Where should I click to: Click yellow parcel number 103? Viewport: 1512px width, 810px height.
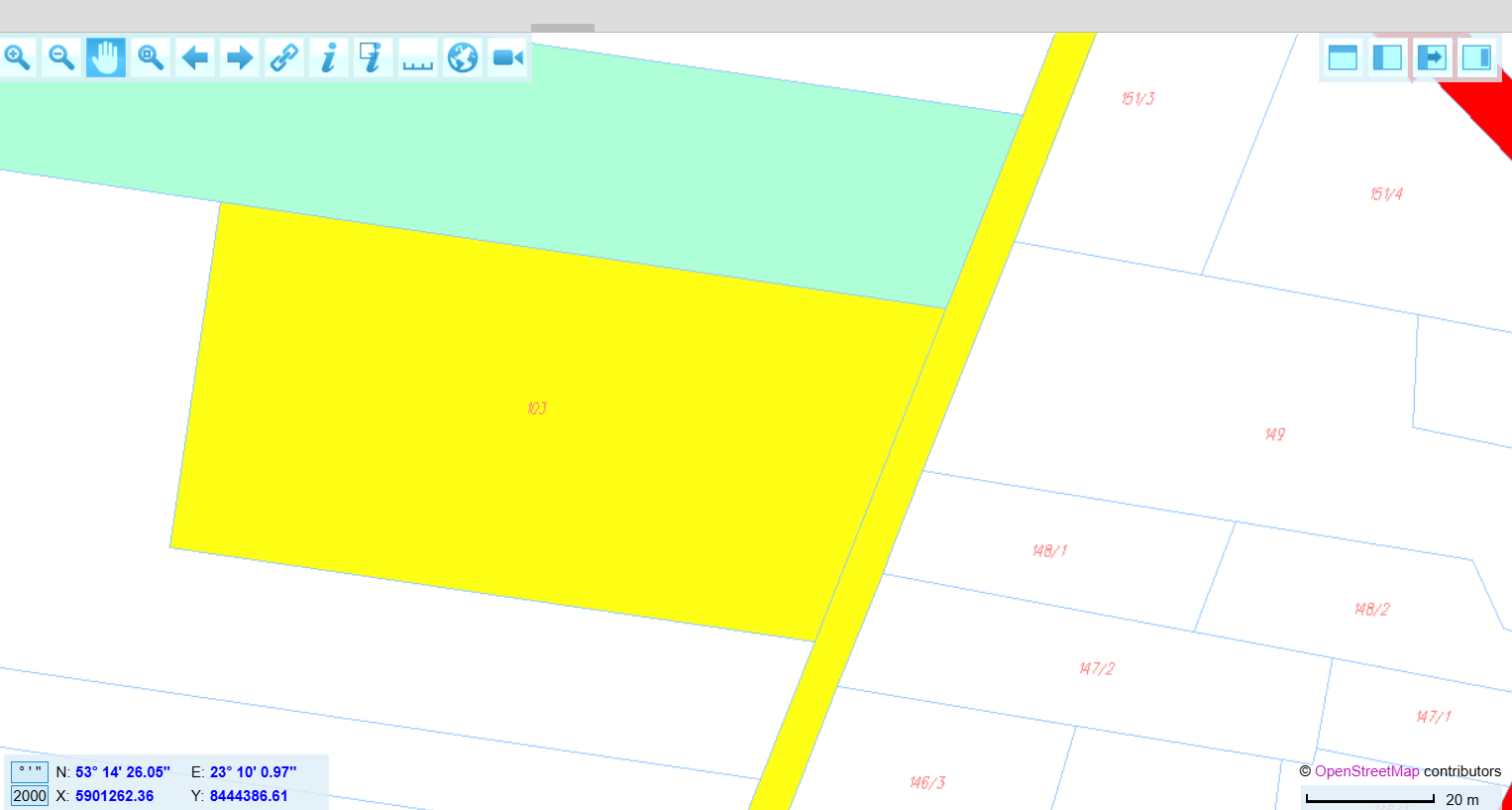click(537, 408)
